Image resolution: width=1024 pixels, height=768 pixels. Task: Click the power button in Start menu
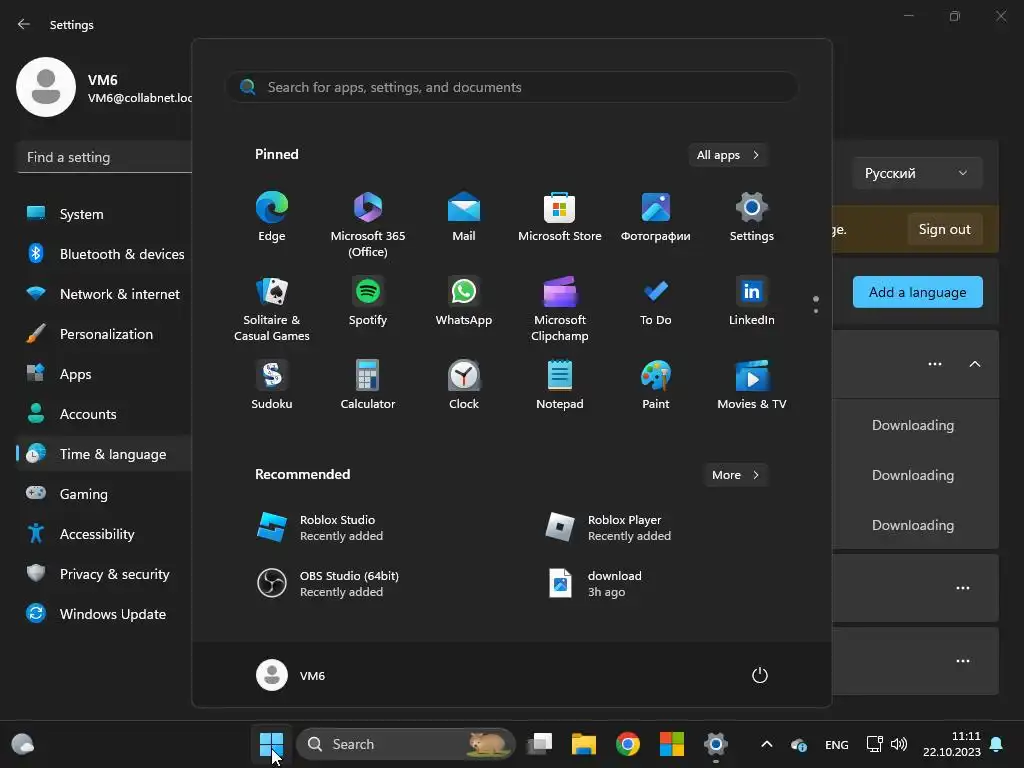[760, 675]
